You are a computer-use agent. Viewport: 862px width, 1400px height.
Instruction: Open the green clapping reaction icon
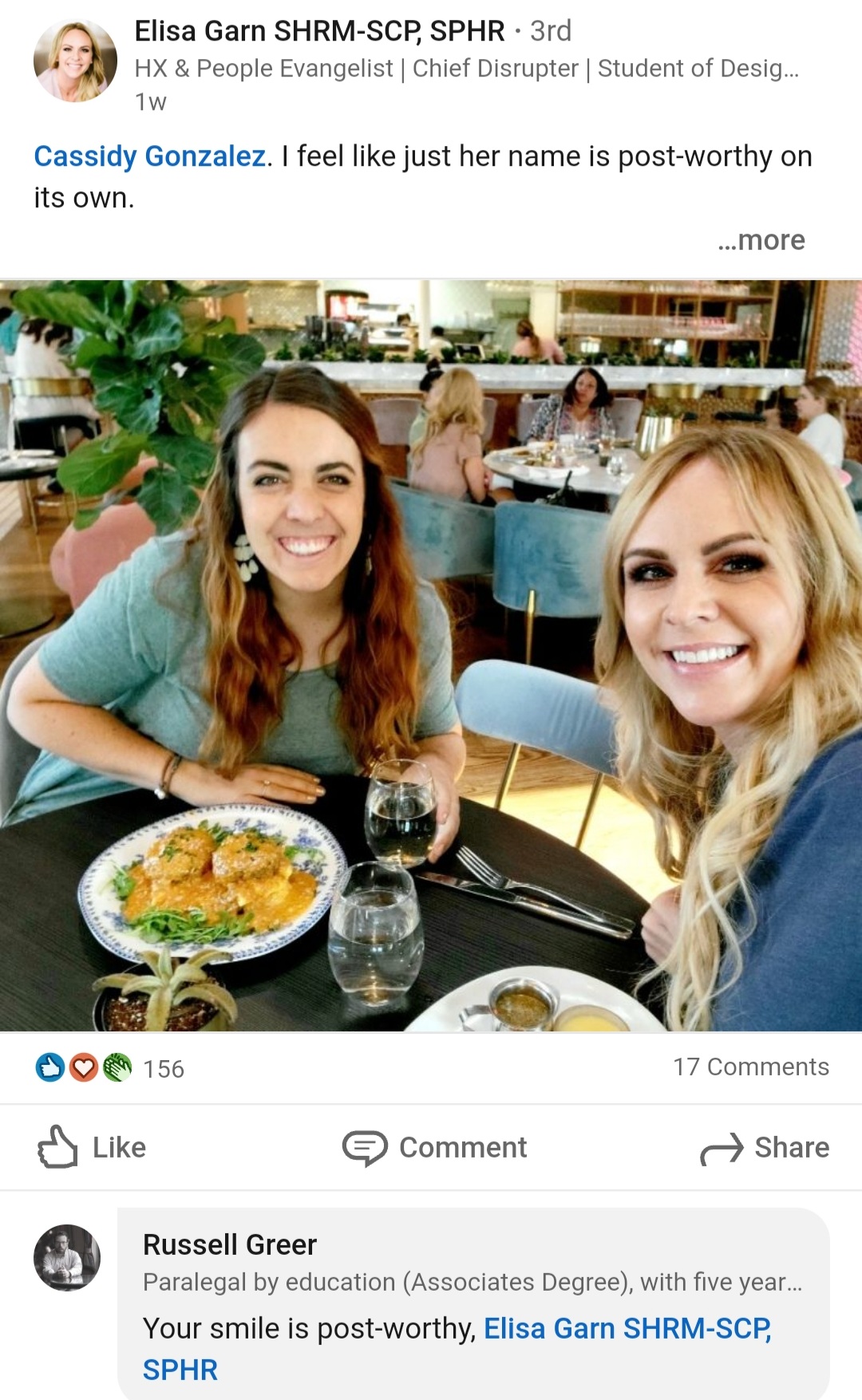click(117, 1067)
